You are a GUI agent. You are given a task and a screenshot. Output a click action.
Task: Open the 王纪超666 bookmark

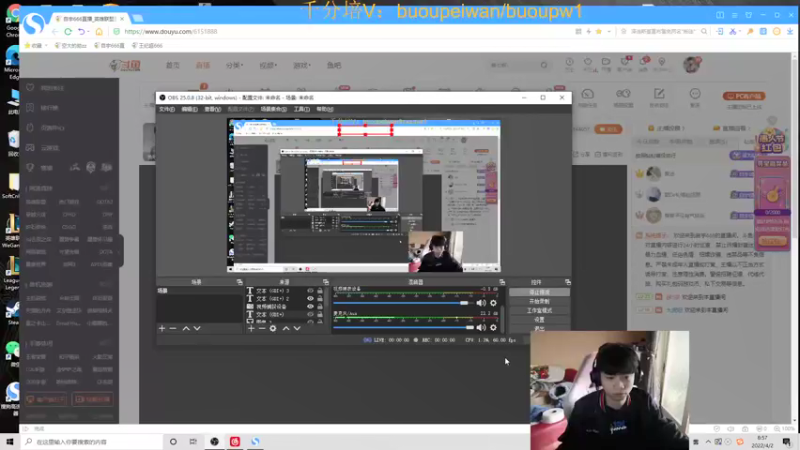(147, 45)
